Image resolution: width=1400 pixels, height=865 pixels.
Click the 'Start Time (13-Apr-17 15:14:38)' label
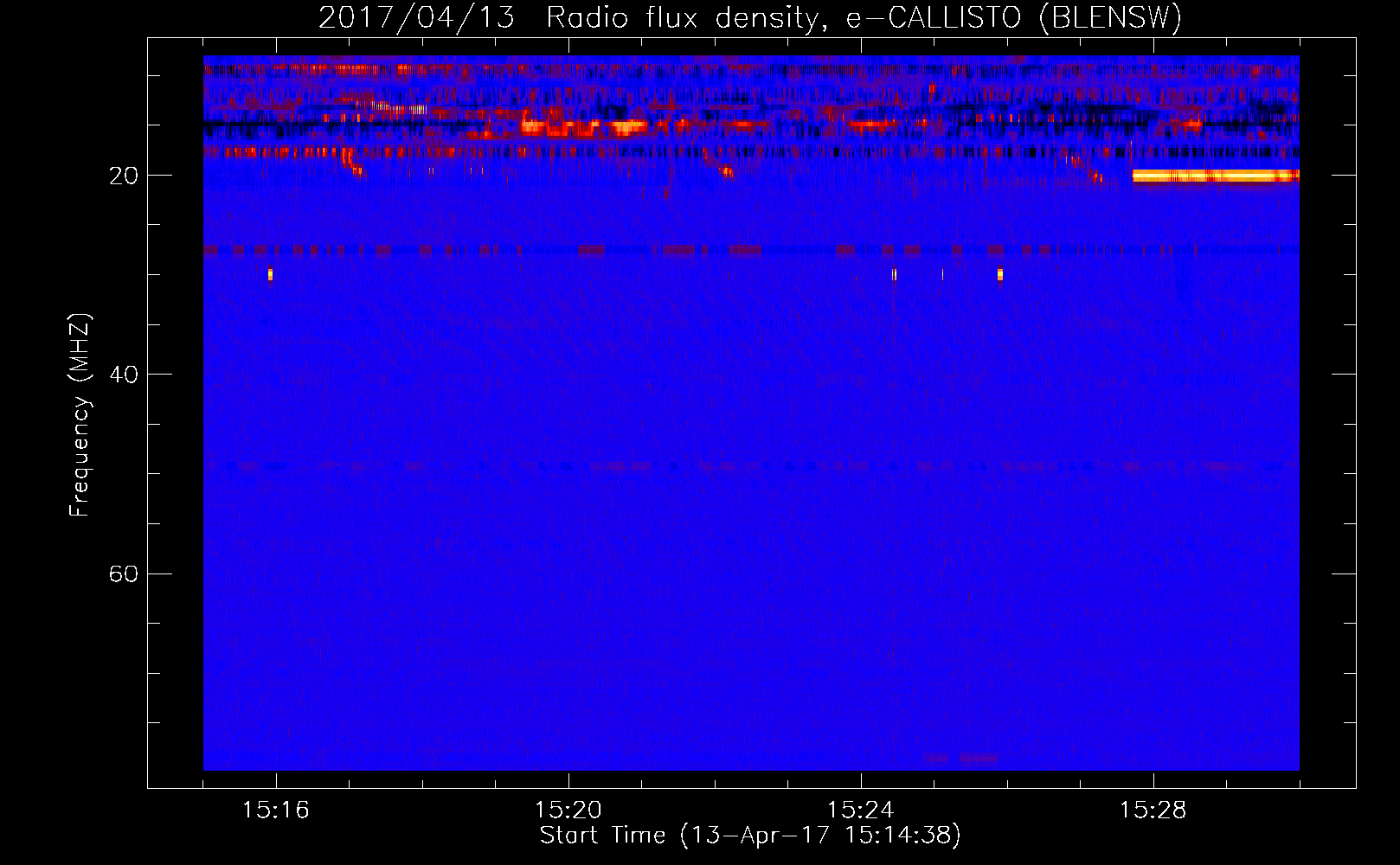[750, 836]
